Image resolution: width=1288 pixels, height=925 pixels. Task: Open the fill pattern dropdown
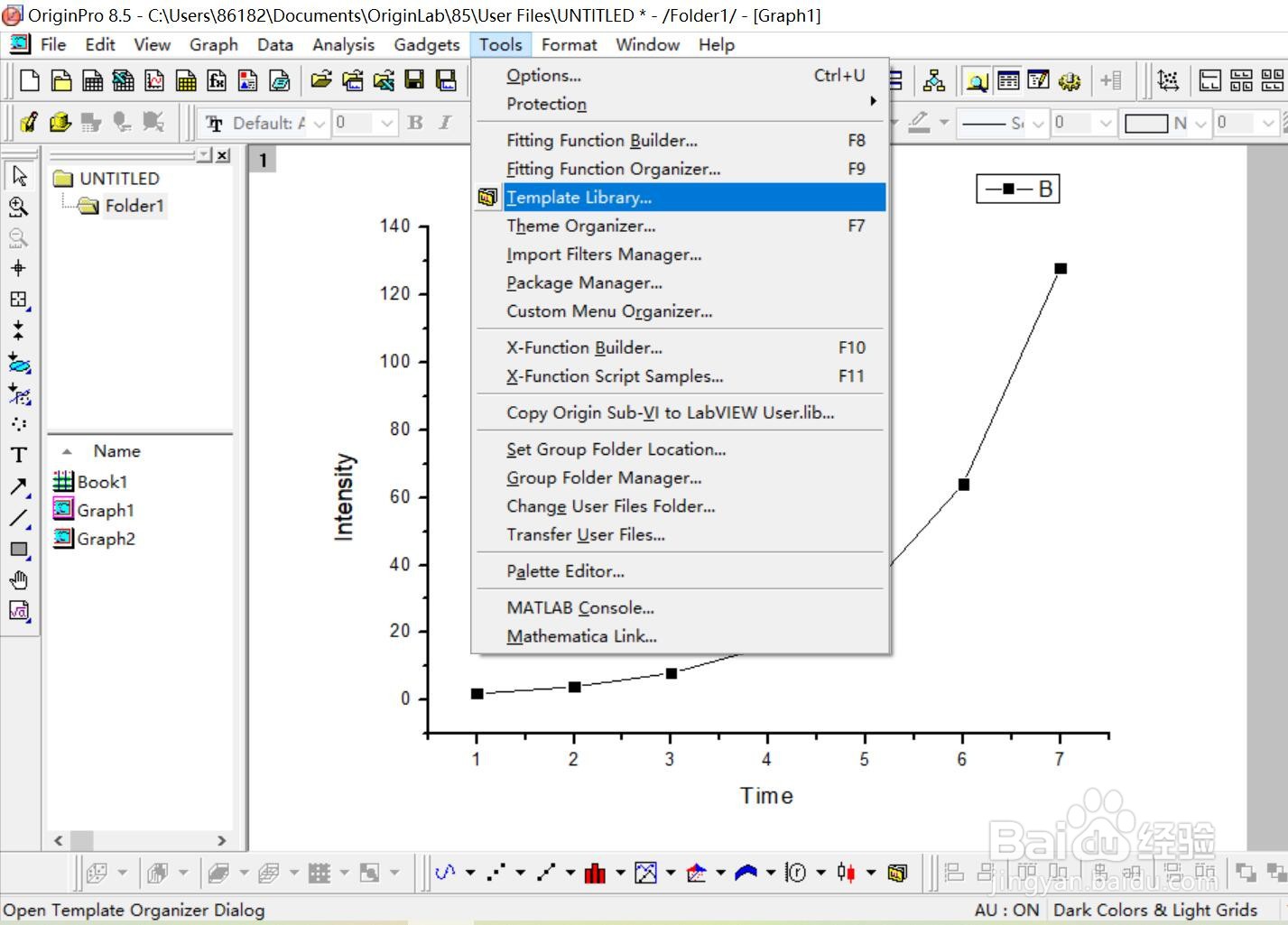point(1200,123)
